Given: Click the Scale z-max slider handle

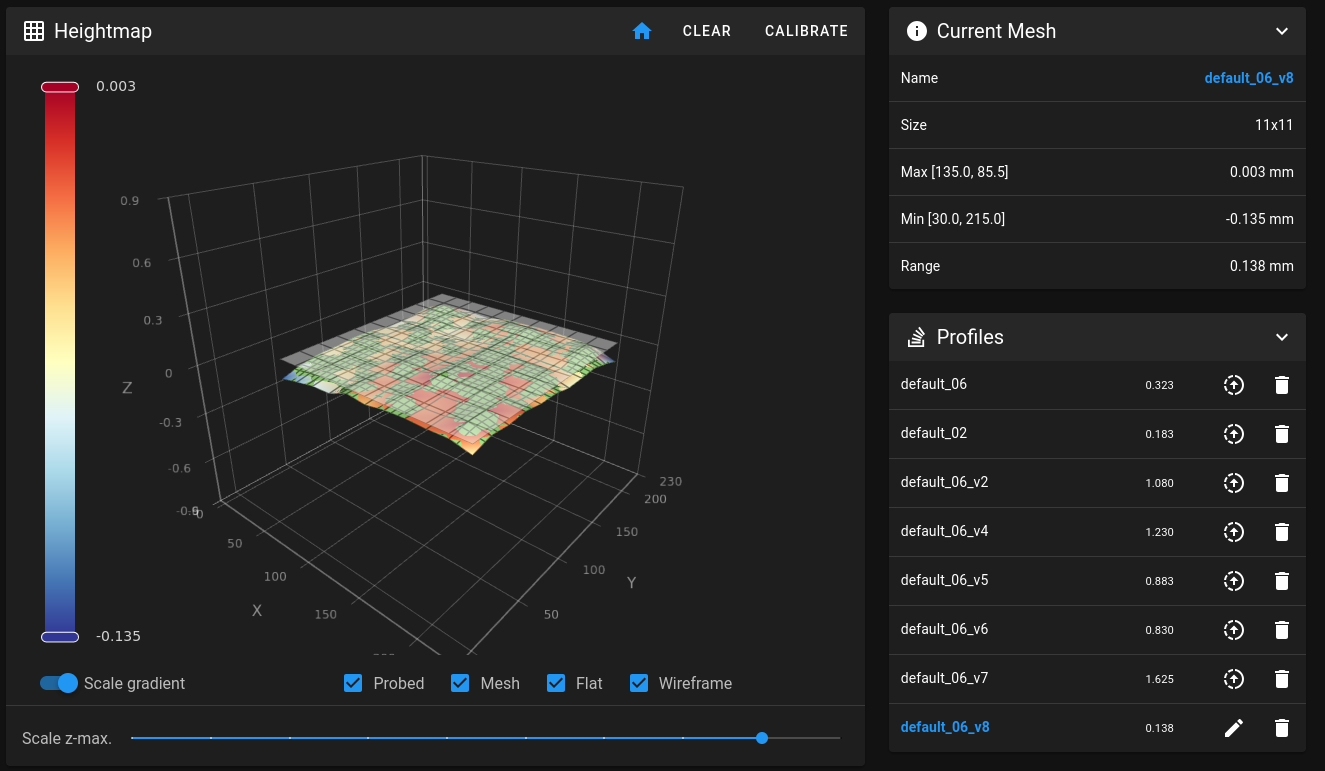Looking at the screenshot, I should tap(762, 738).
